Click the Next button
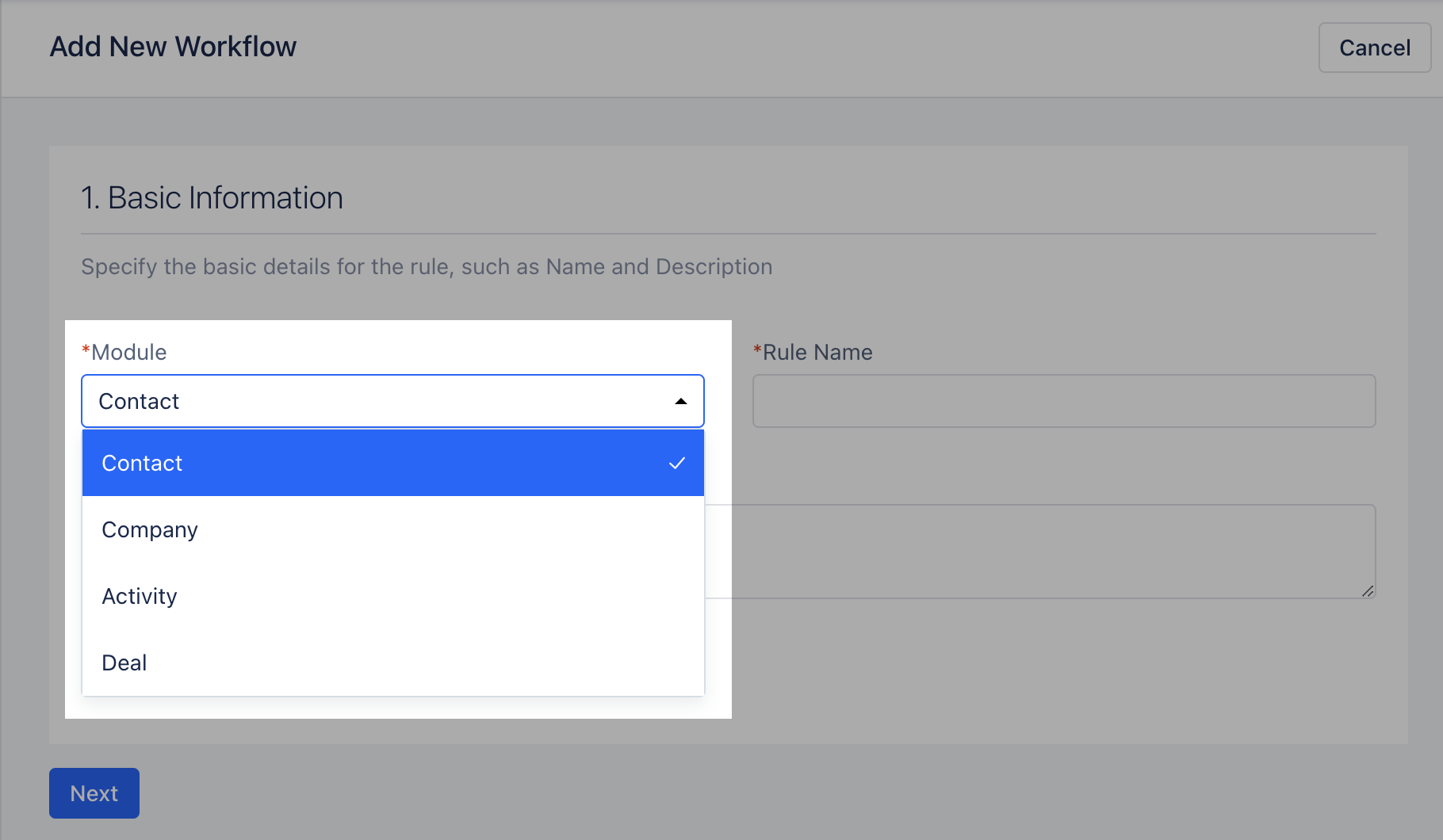The image size is (1443, 840). tap(94, 793)
